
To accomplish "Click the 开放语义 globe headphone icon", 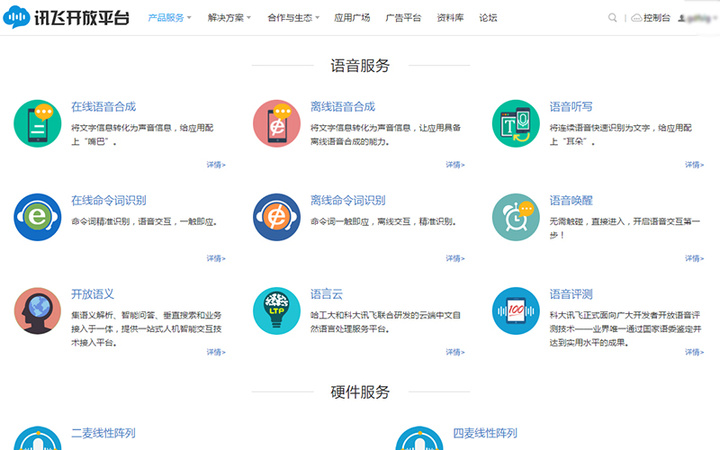I will (38, 311).
